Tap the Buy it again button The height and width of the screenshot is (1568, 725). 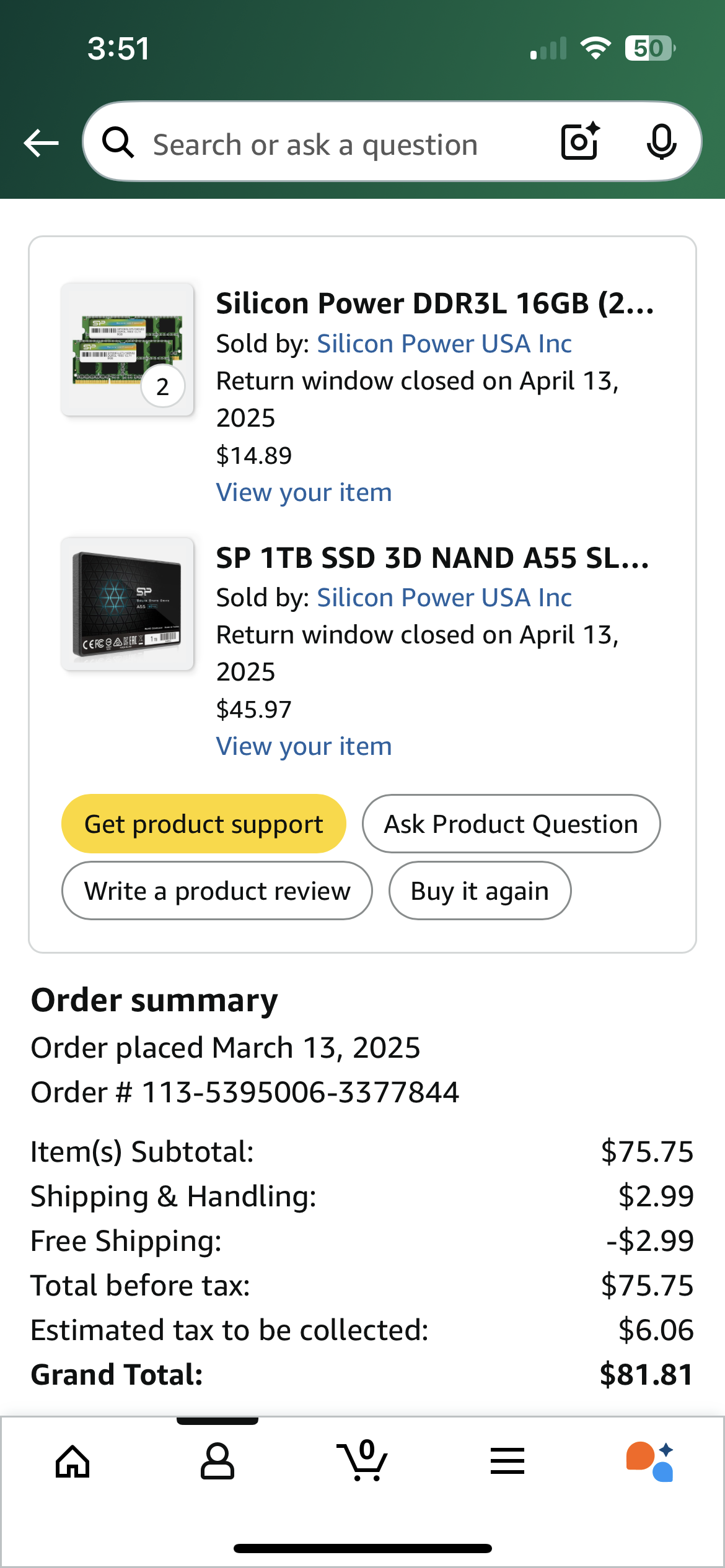point(480,891)
